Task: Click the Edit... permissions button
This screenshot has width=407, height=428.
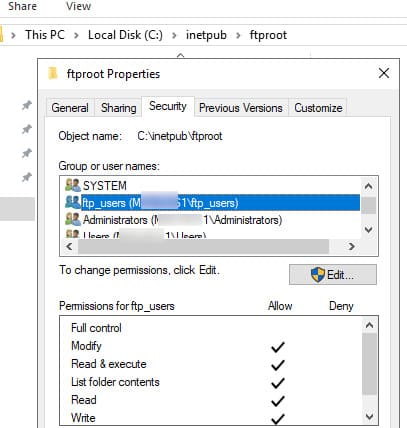Action: (333, 275)
